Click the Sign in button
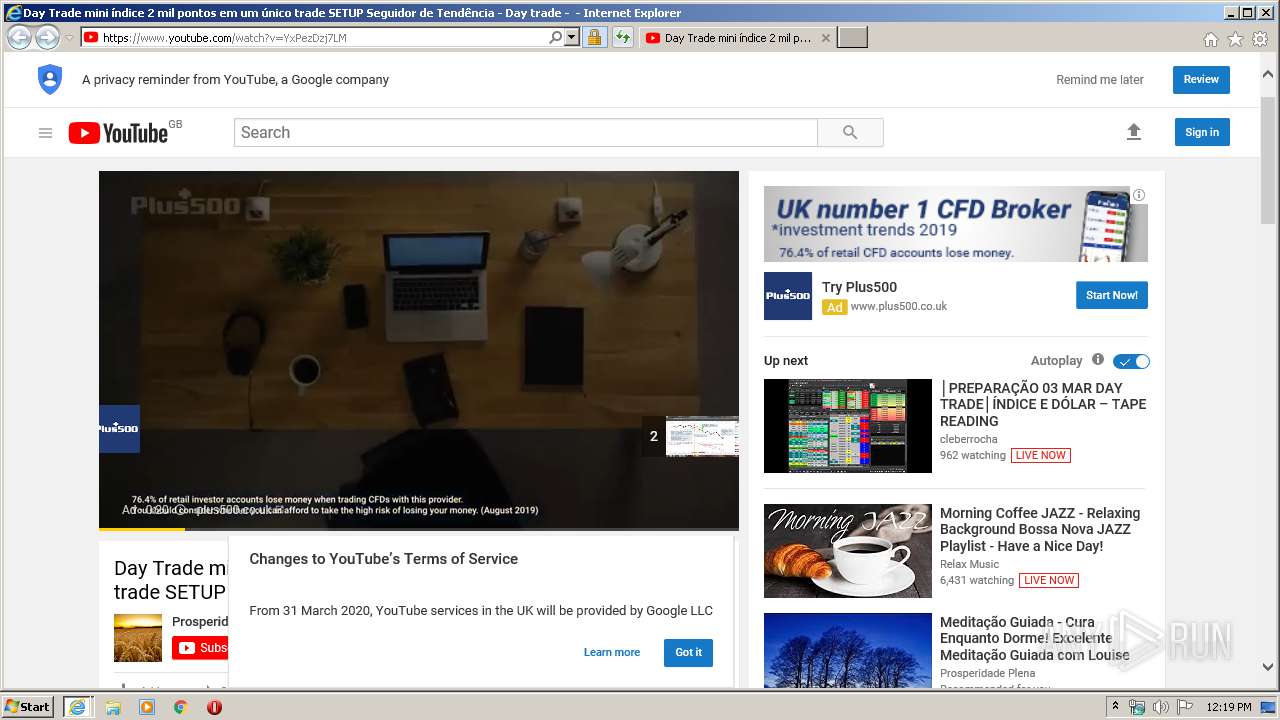 1202,132
